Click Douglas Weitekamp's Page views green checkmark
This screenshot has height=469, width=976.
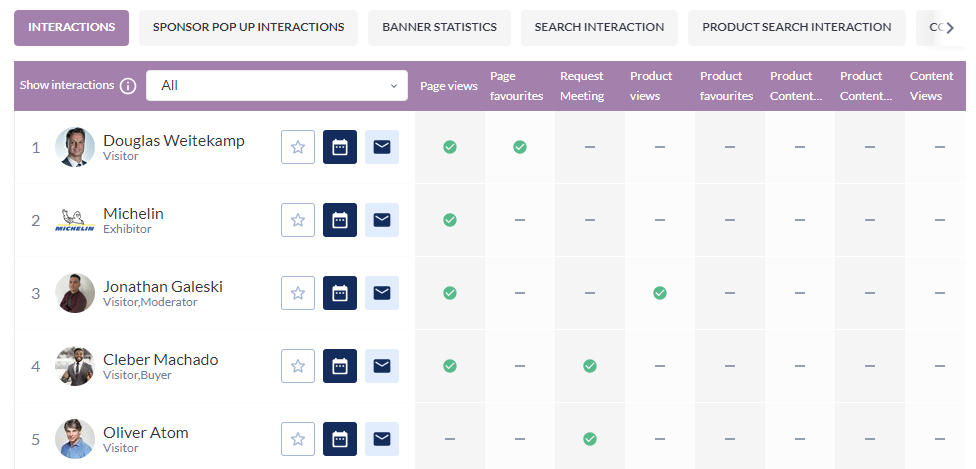tap(450, 147)
